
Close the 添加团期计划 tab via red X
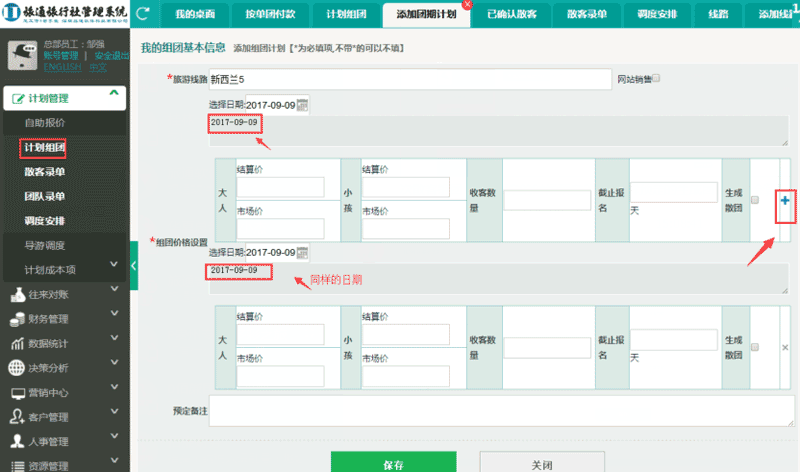tap(466, 5)
